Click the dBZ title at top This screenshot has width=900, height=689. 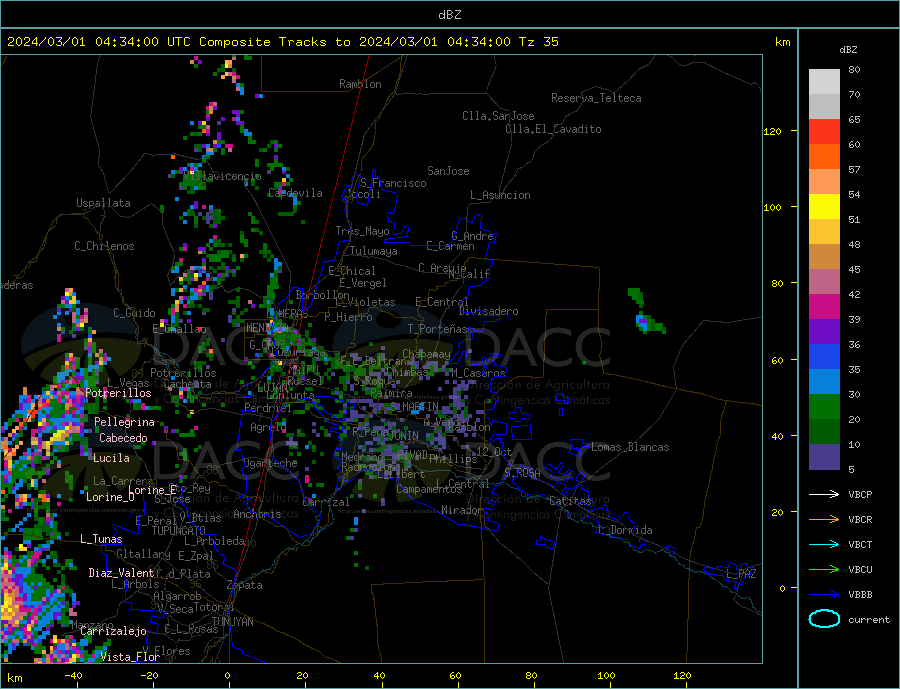(x=449, y=15)
